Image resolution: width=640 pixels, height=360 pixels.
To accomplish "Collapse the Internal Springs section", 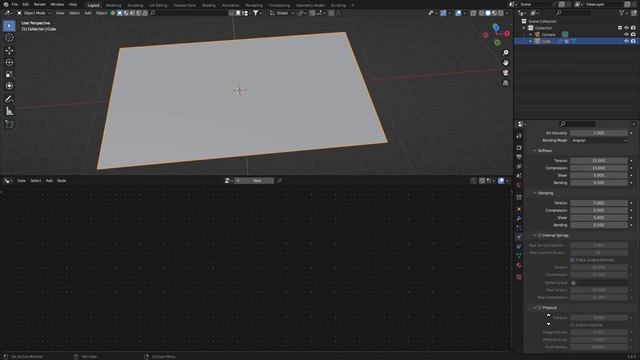I will tap(534, 236).
